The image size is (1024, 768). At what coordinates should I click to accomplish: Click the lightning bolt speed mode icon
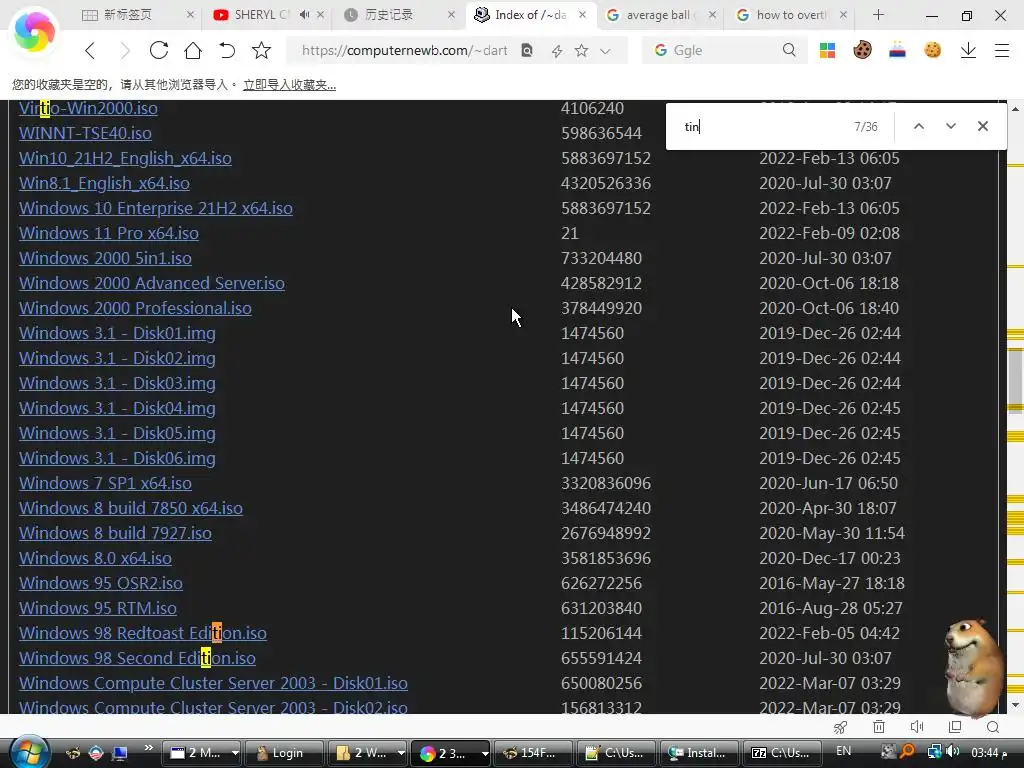point(556,51)
